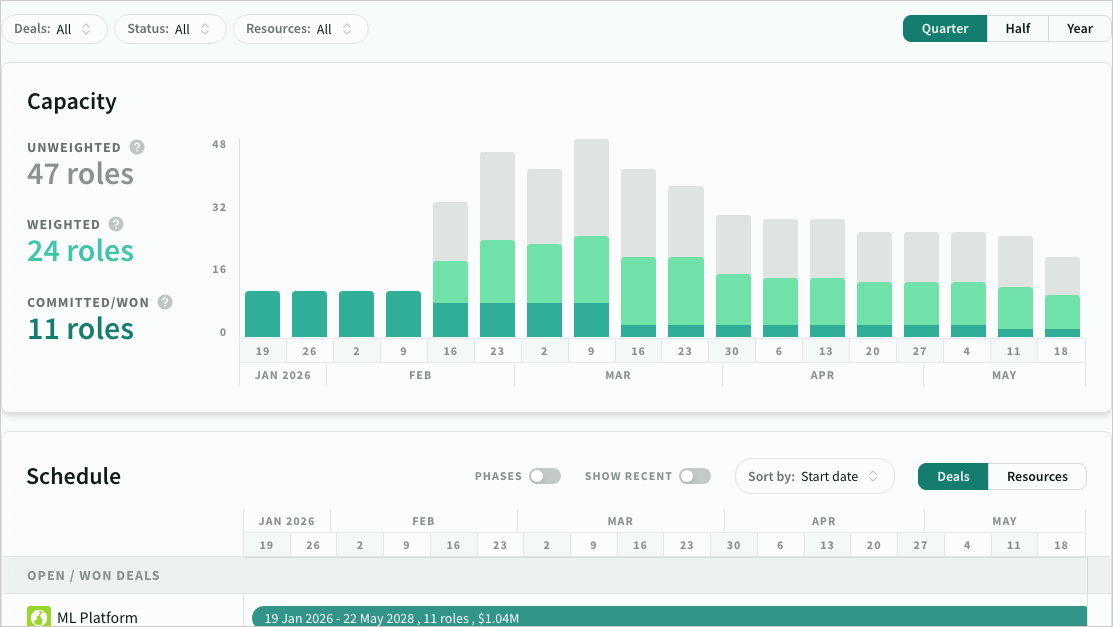Open the Unweighted metric help tooltip
Viewport: 1113px width, 627px height.
point(137,147)
